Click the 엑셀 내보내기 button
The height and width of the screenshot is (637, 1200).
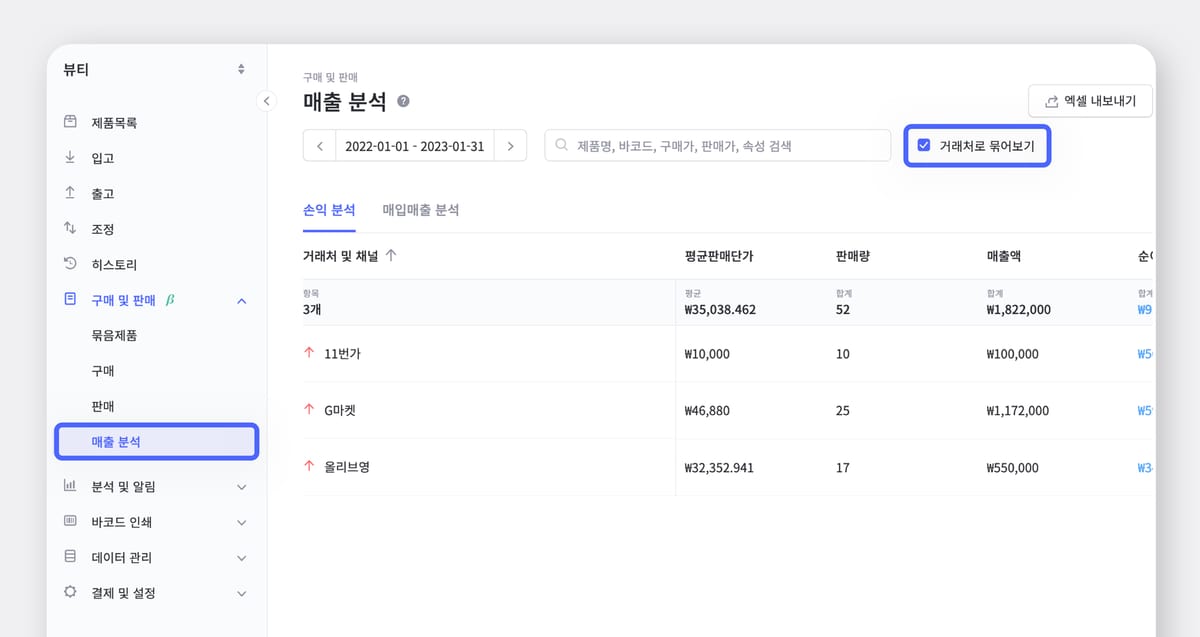(1090, 101)
